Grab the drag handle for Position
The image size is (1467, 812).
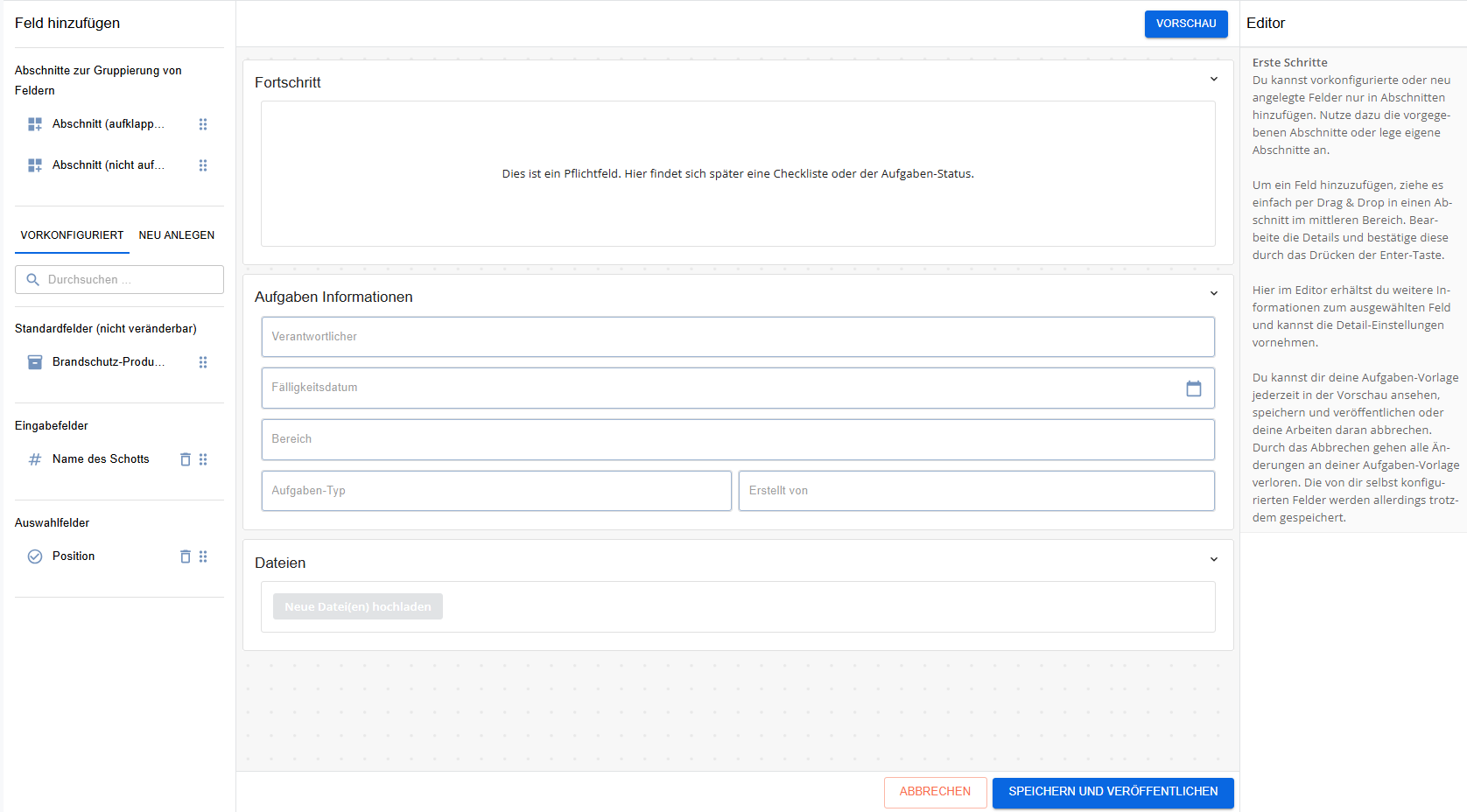click(x=203, y=556)
